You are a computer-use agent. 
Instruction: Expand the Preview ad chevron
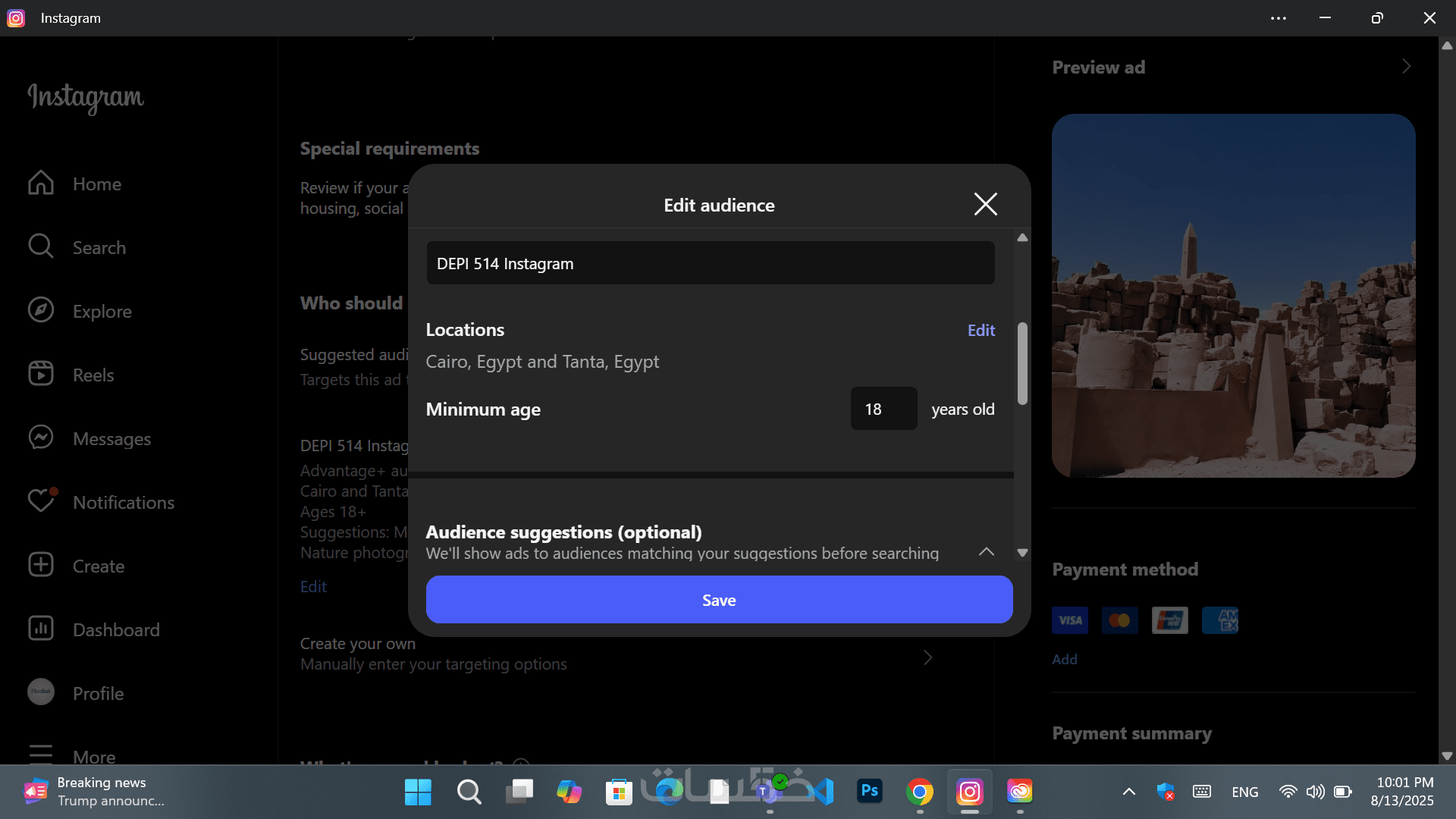point(1406,67)
